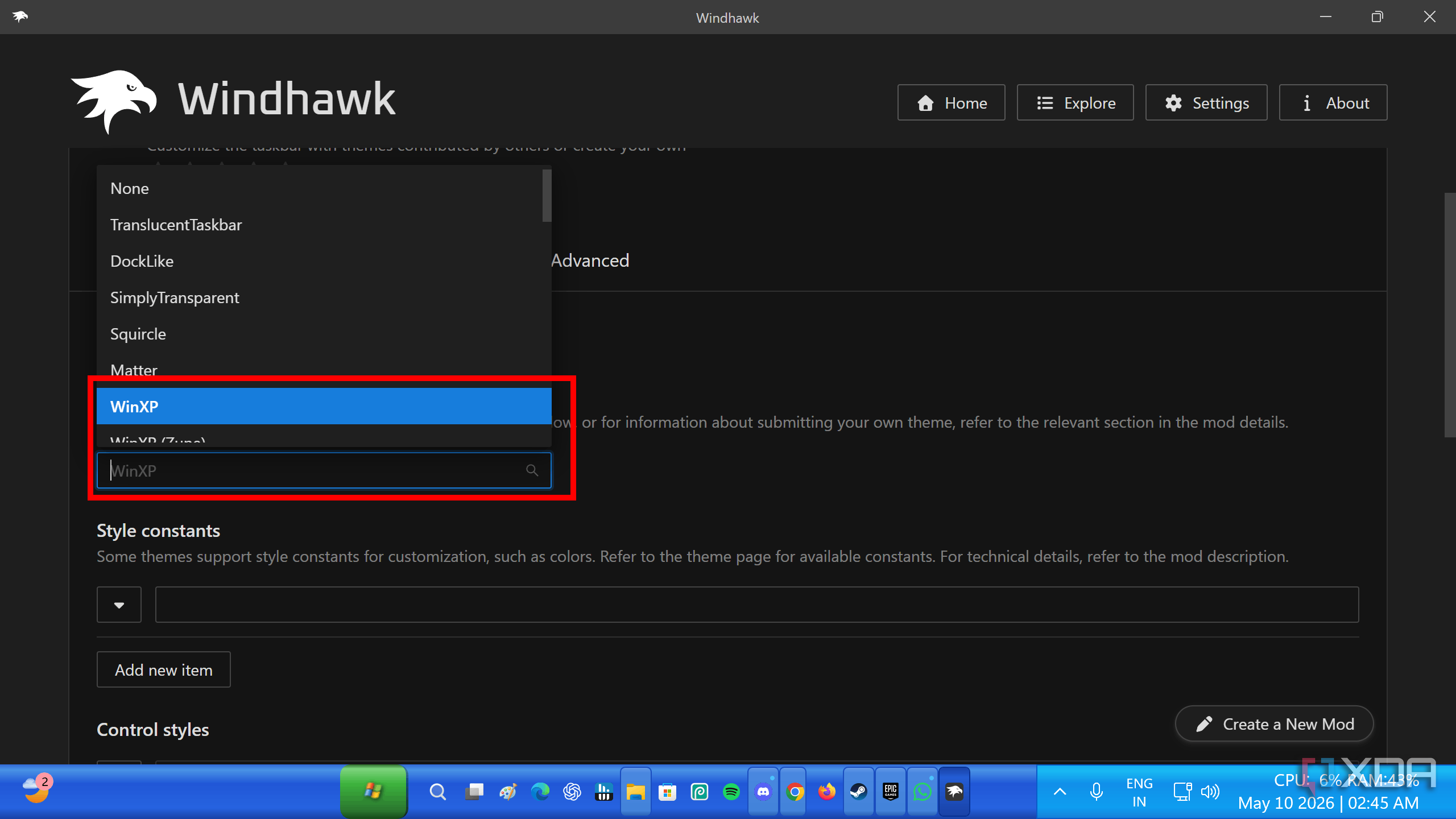Open Epic Games Launcher on taskbar
The width and height of the screenshot is (1456, 819).
891,792
